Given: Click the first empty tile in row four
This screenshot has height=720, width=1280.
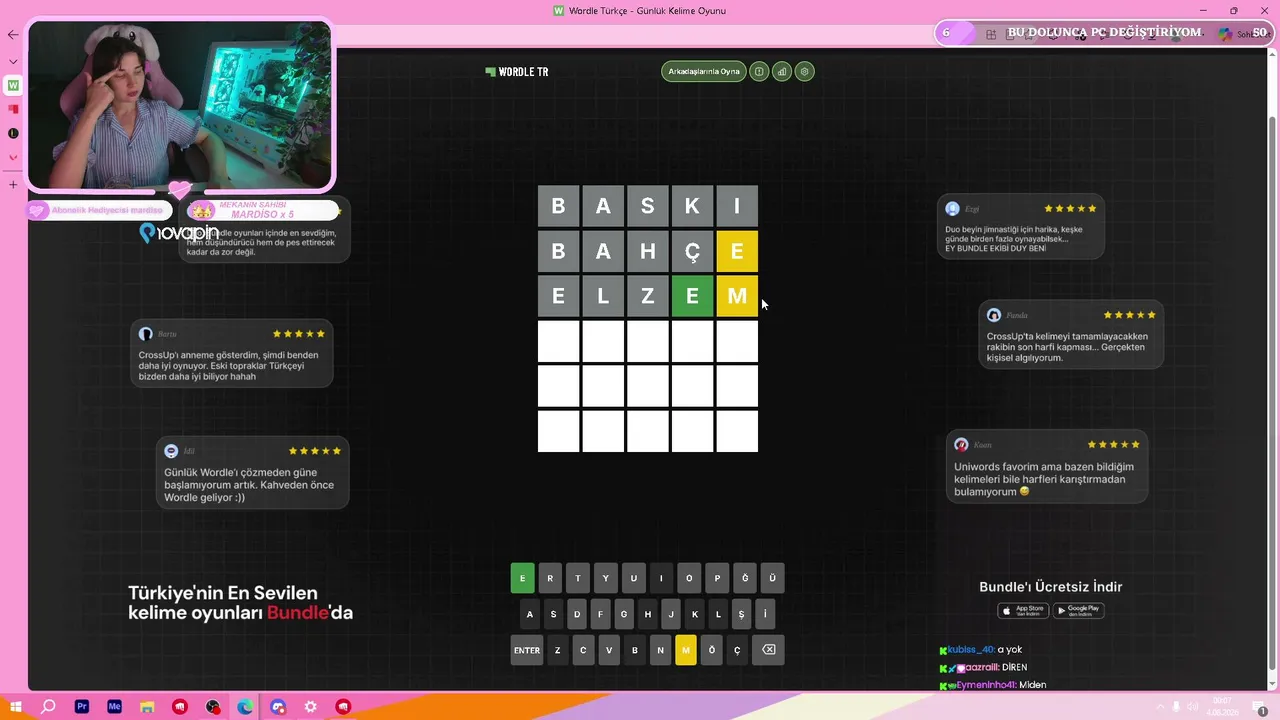Looking at the screenshot, I should [x=558, y=341].
